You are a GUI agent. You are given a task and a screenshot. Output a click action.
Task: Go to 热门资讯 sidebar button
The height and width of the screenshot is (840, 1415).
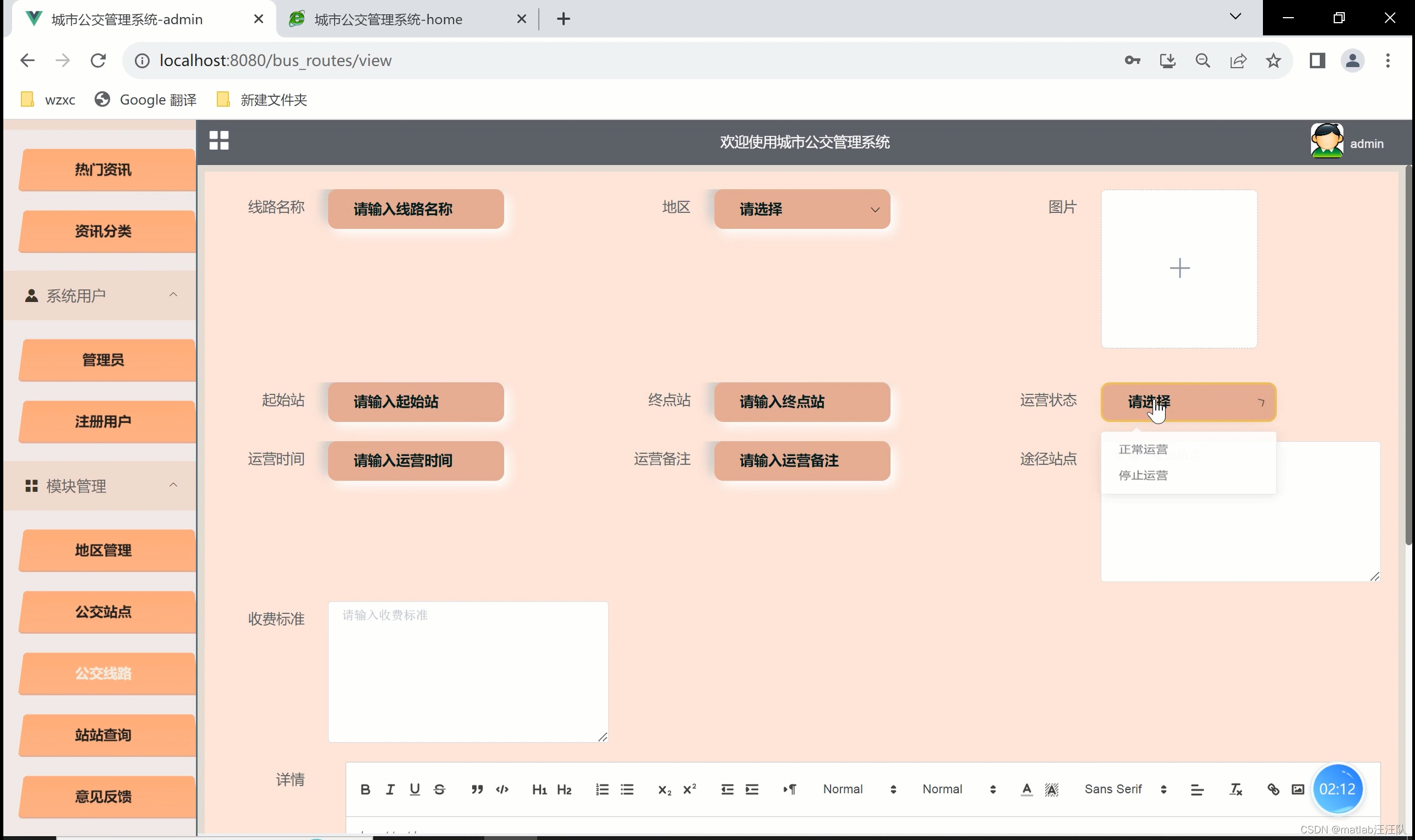coord(103,170)
